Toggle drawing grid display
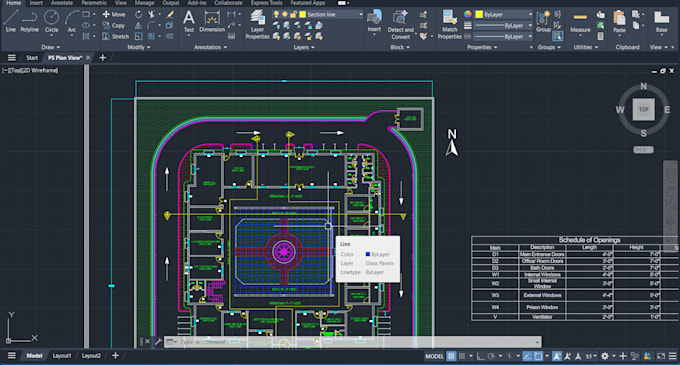Screen dimensions: 680x365 click(451, 356)
